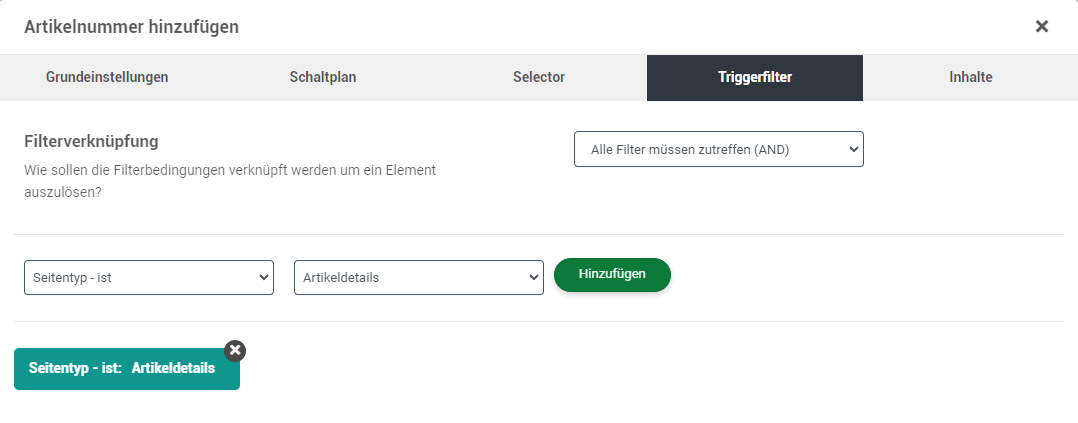Click the Artikeldetails value in the teal tag
The height and width of the screenshot is (423, 1078).
[173, 368]
